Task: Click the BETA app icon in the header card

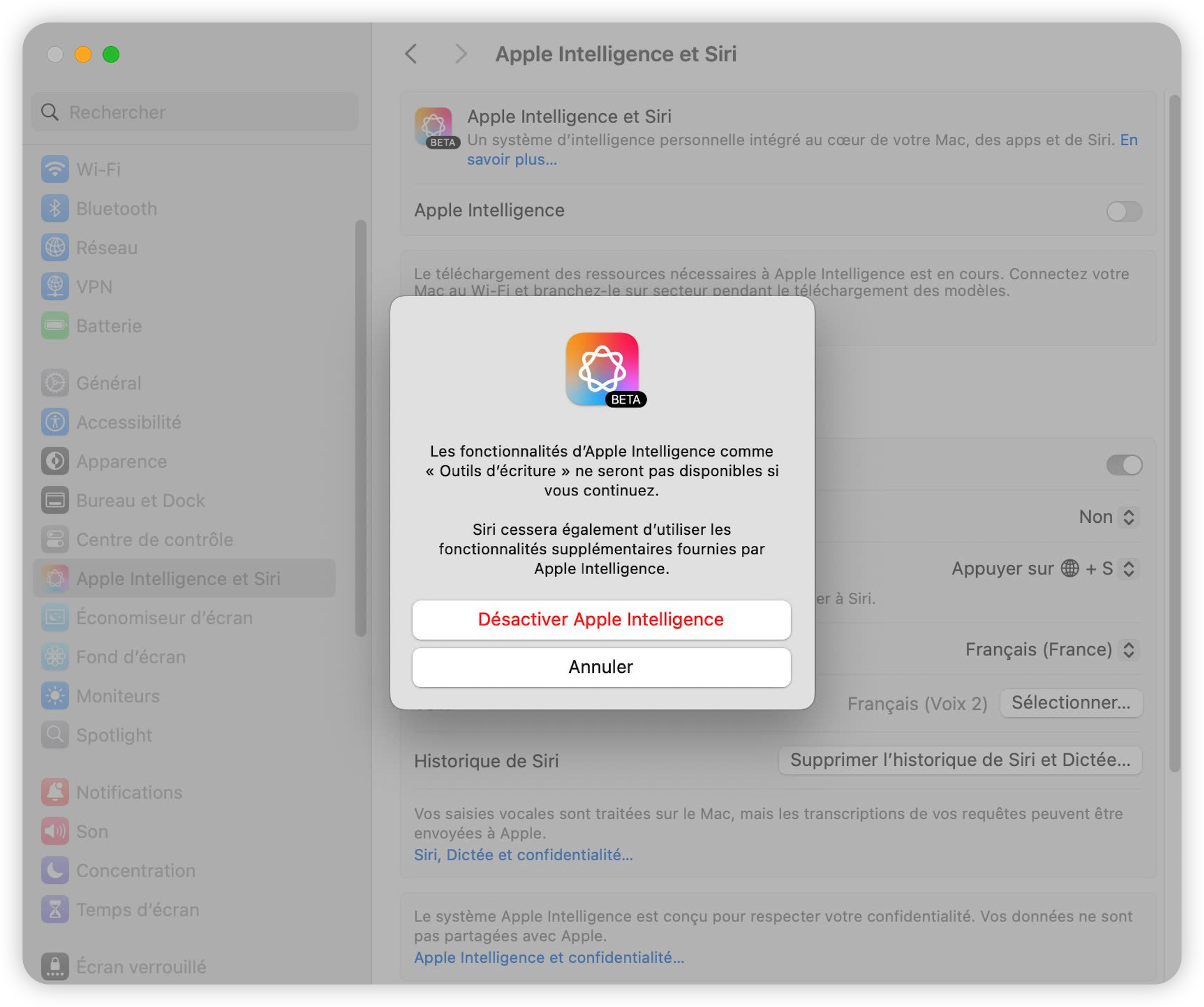Action: (436, 127)
